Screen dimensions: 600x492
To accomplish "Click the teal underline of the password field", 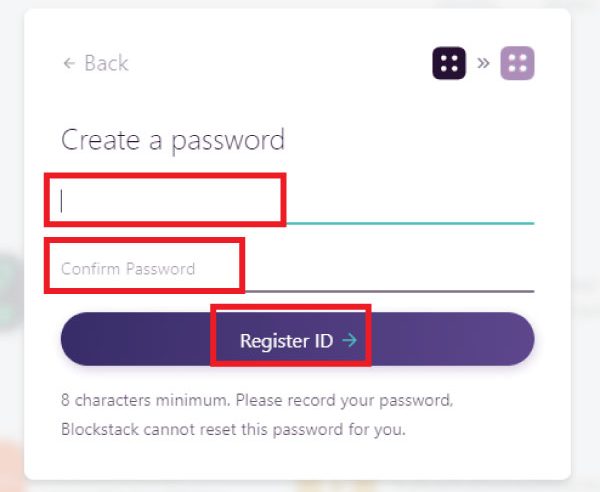I will pos(410,223).
